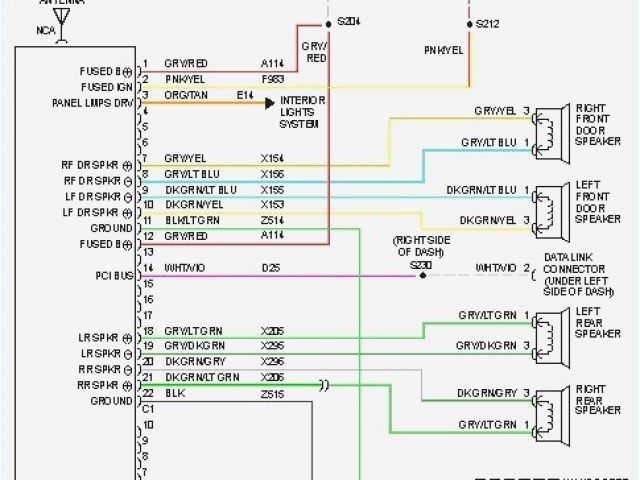Click the WHT/VIO D25 wire label
This screenshot has width=640, height=480.
[x=185, y=268]
